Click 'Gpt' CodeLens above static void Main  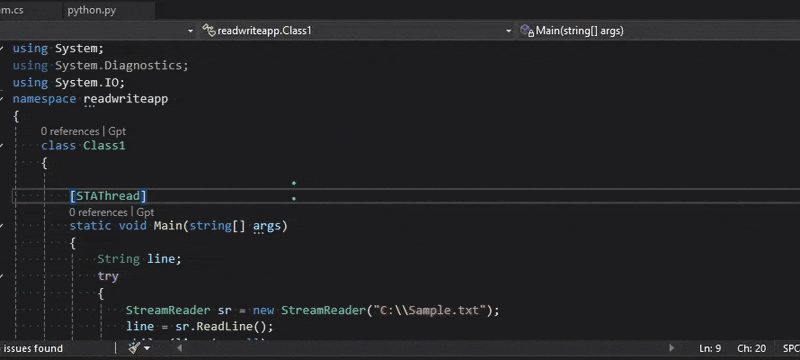click(145, 212)
